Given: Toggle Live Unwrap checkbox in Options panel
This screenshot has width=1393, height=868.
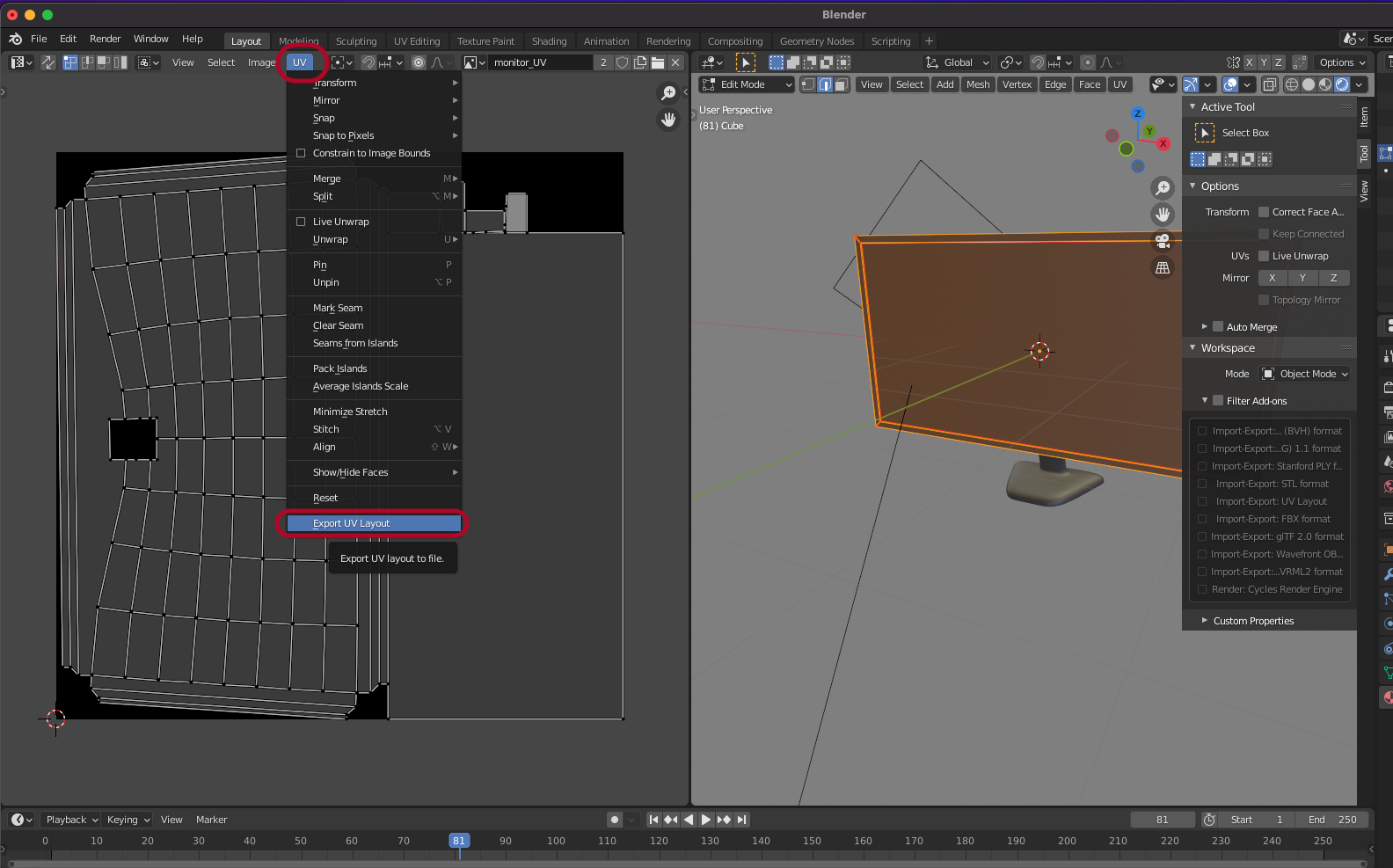Looking at the screenshot, I should click(1264, 256).
